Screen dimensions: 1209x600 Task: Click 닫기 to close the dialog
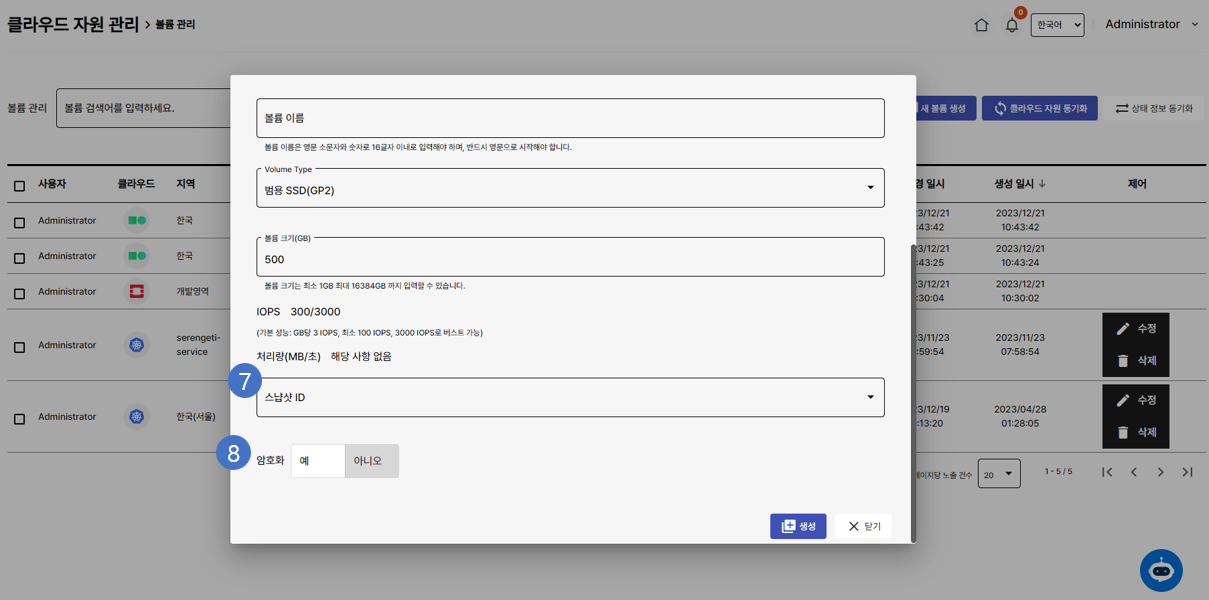864,526
